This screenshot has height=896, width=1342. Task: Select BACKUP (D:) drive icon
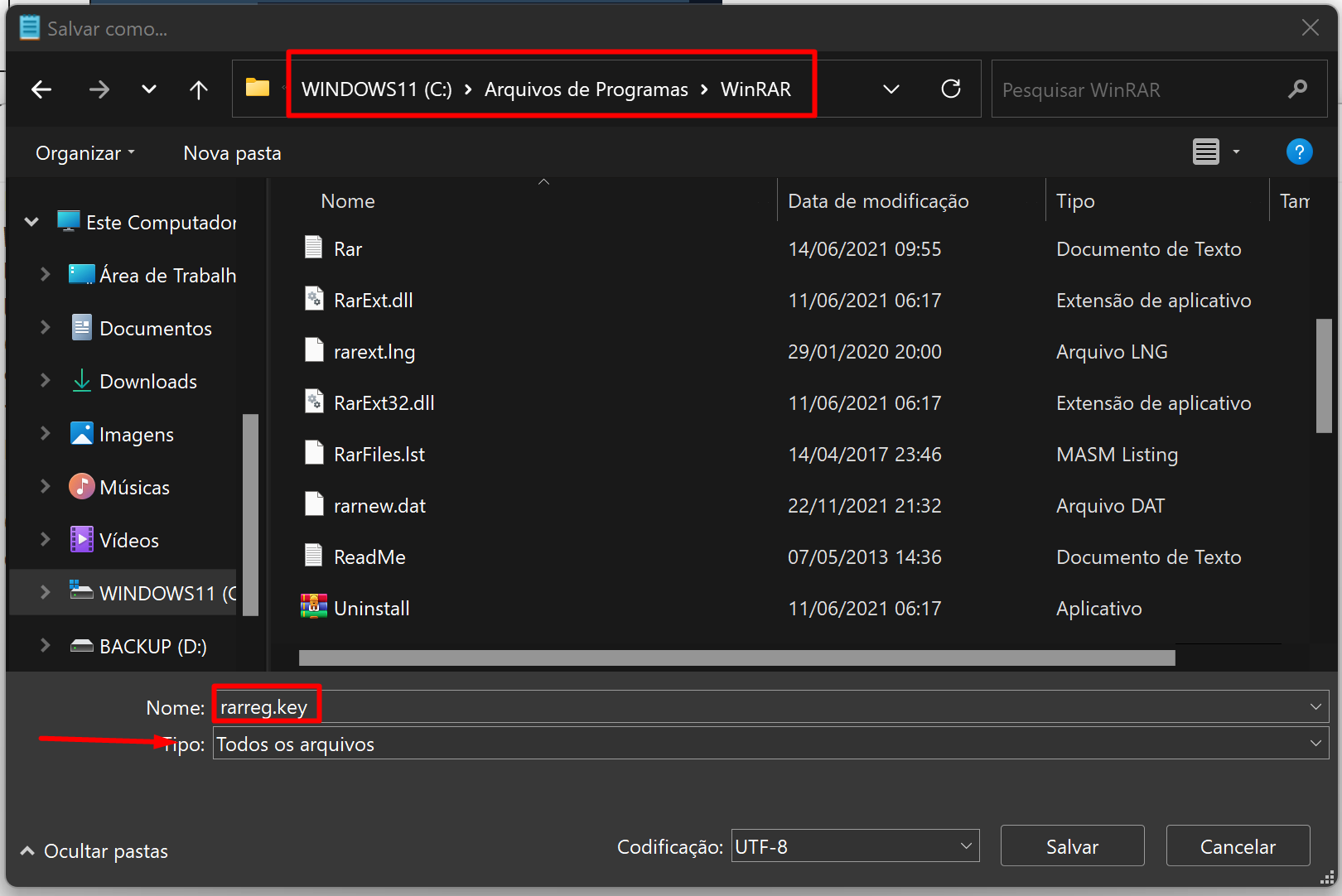tap(82, 646)
